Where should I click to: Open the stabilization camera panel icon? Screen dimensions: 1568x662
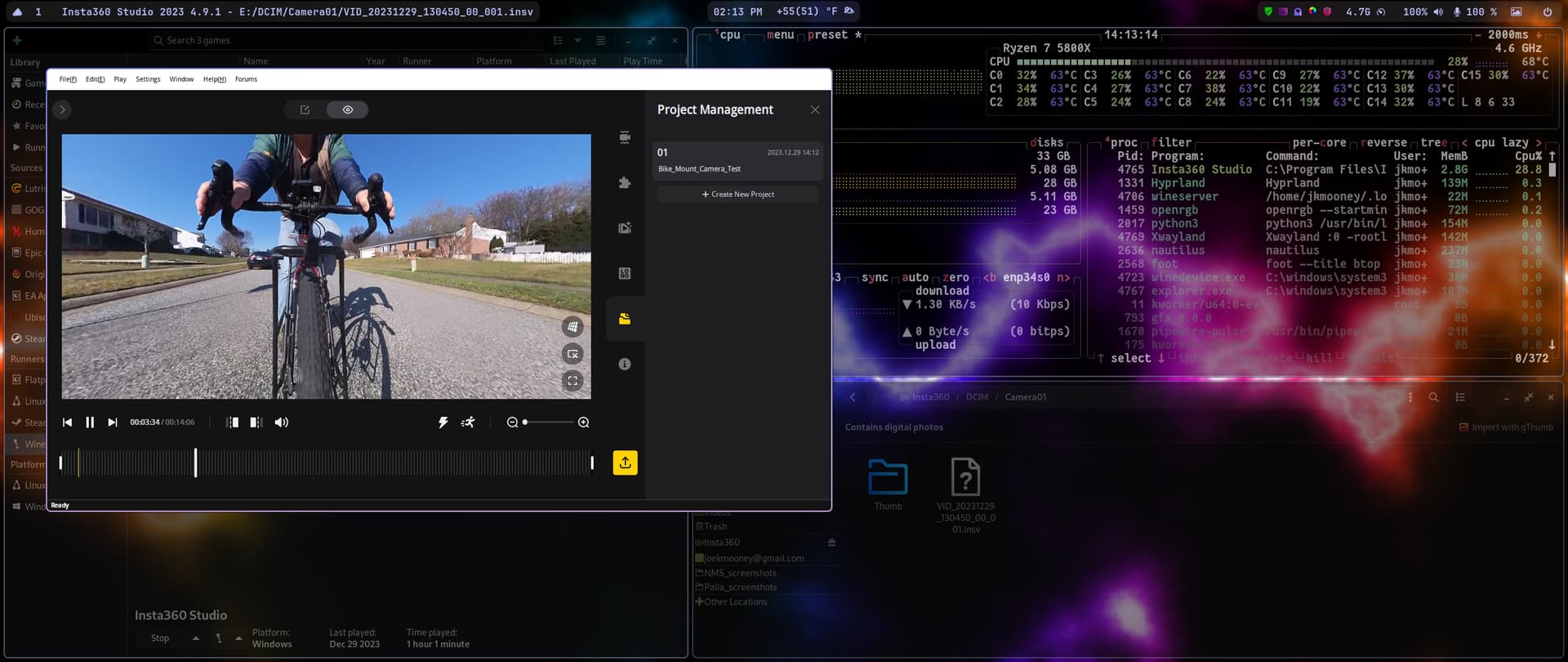point(625,137)
